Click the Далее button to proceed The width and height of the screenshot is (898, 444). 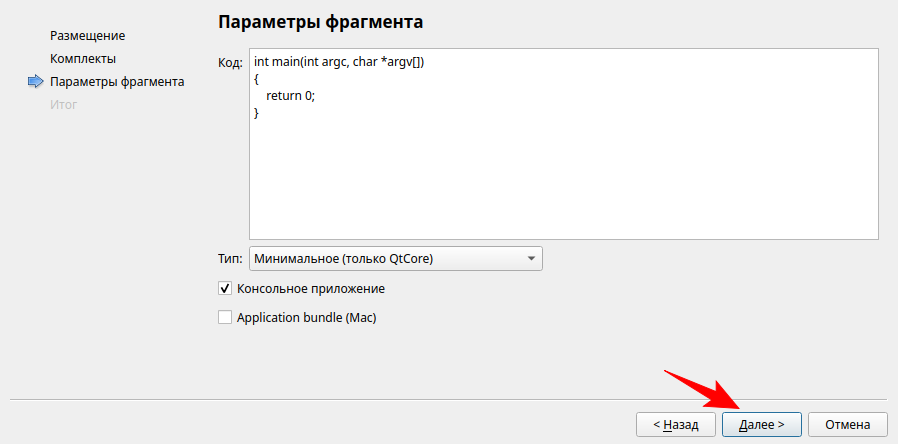coord(761,424)
